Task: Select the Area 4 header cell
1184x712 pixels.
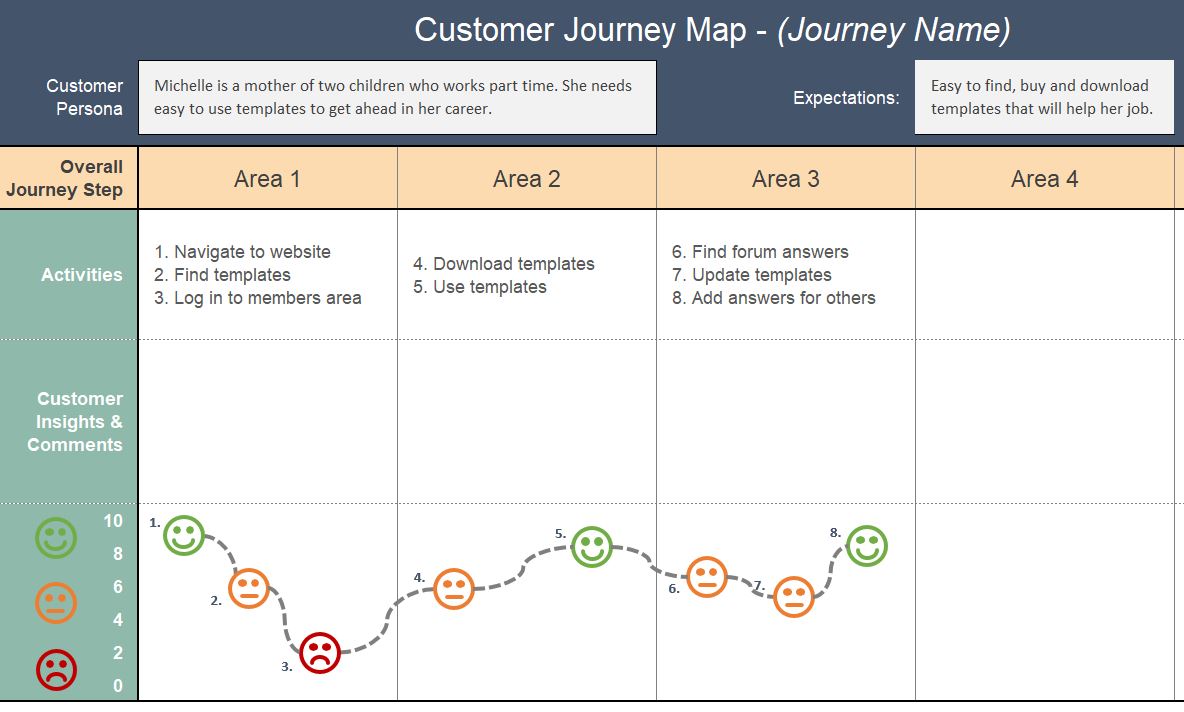Action: 1045,179
